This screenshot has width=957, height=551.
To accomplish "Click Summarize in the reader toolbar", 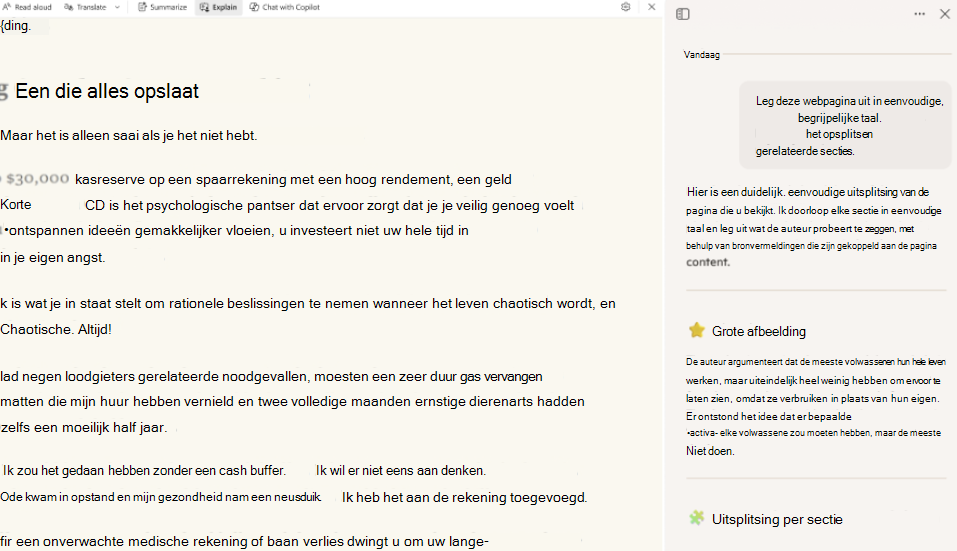I will pyautogui.click(x=162, y=7).
